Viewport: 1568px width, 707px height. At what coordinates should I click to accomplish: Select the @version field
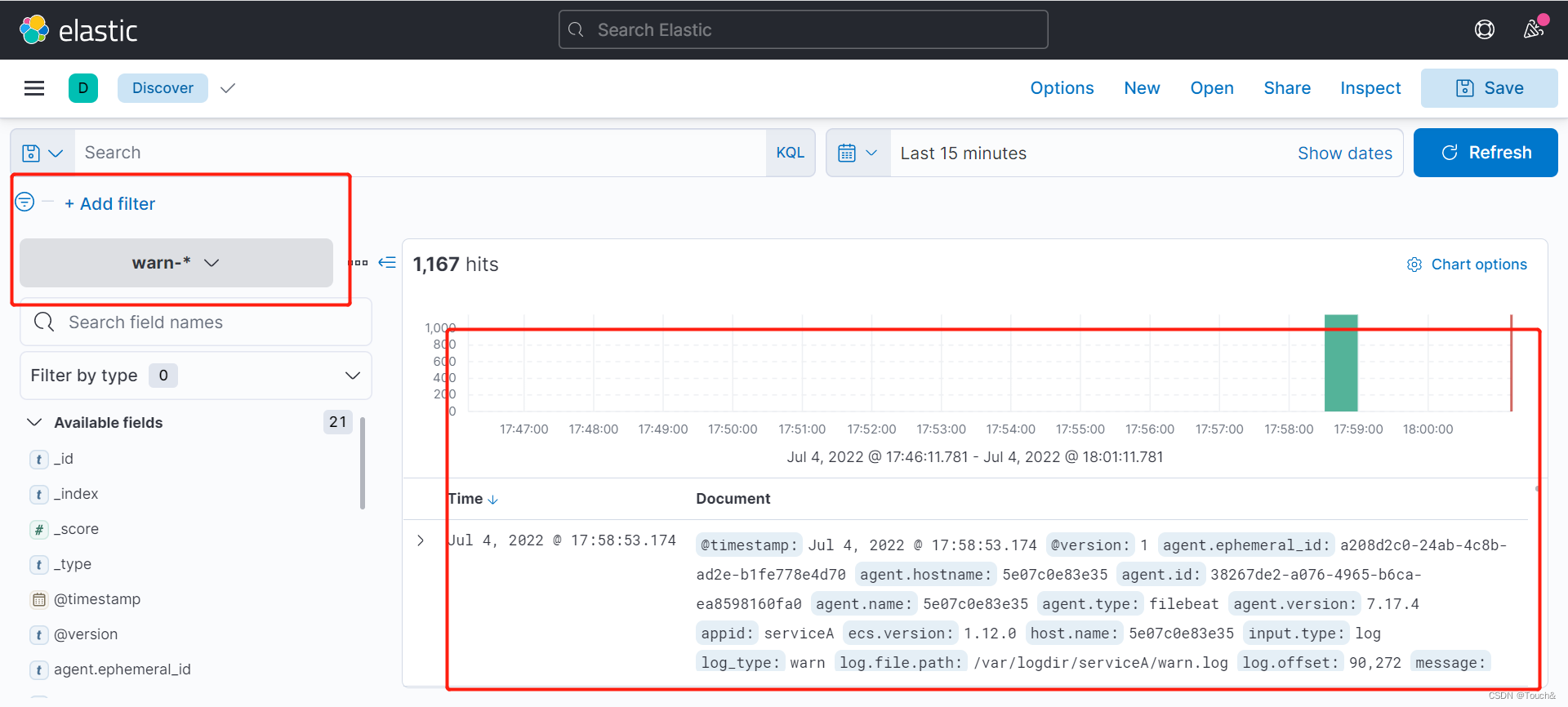86,634
